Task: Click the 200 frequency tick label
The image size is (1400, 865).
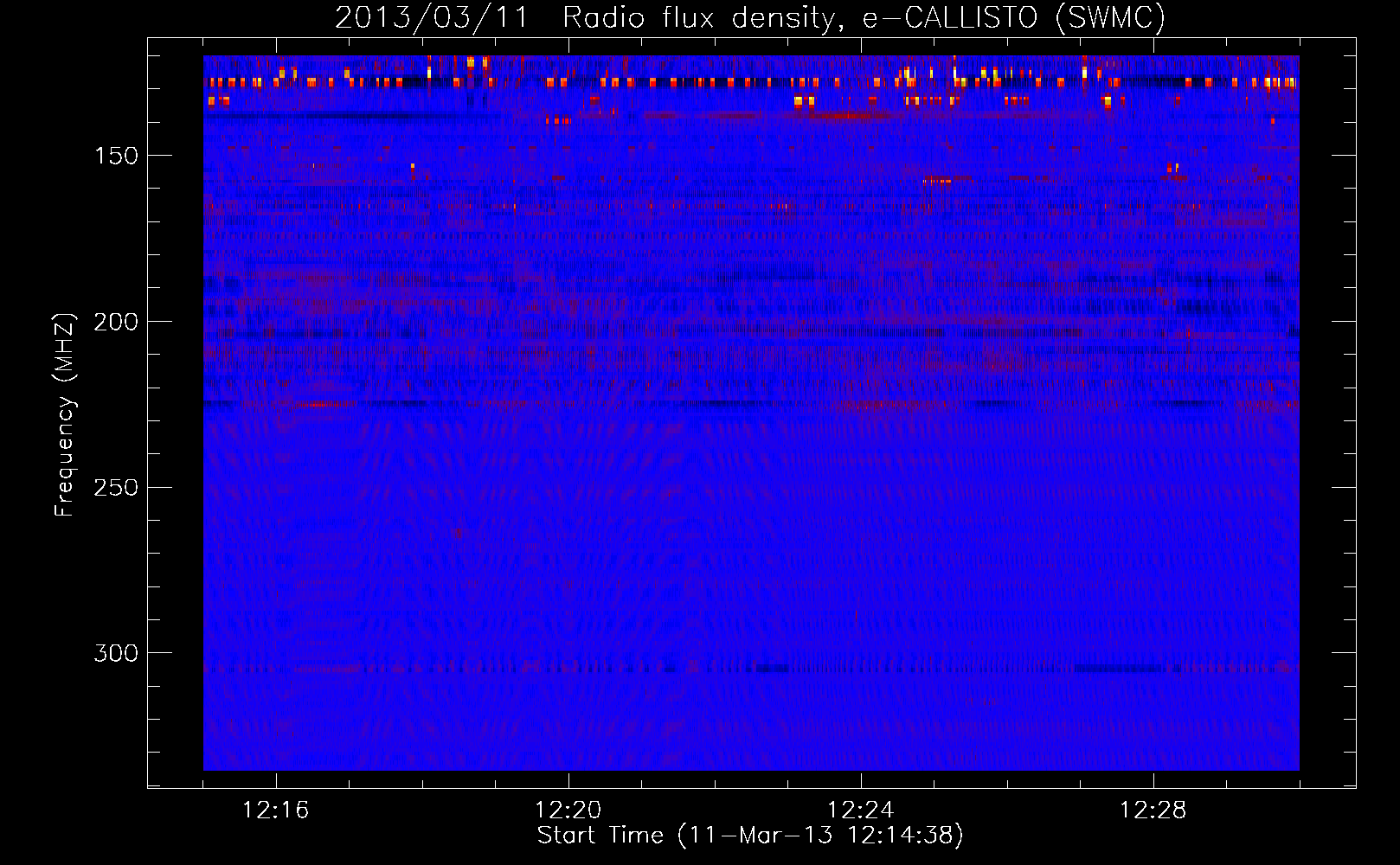Action: pos(116,322)
